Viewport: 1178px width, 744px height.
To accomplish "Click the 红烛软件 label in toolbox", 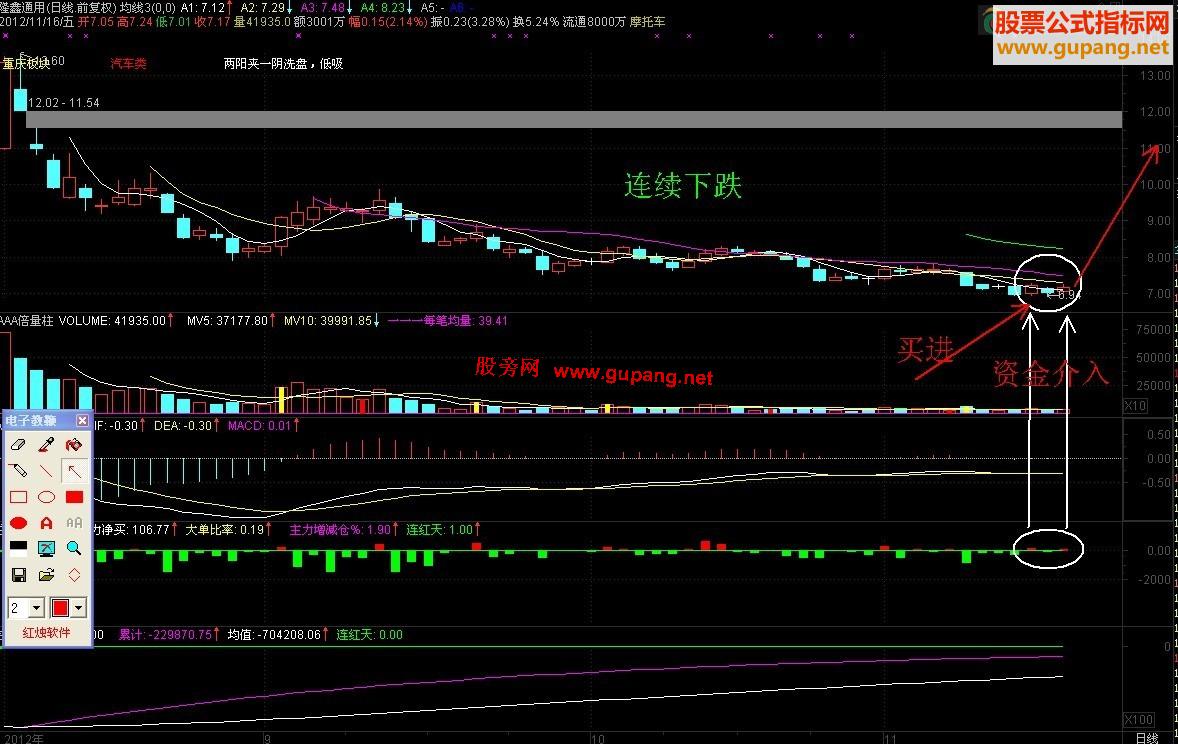I will pos(47,633).
